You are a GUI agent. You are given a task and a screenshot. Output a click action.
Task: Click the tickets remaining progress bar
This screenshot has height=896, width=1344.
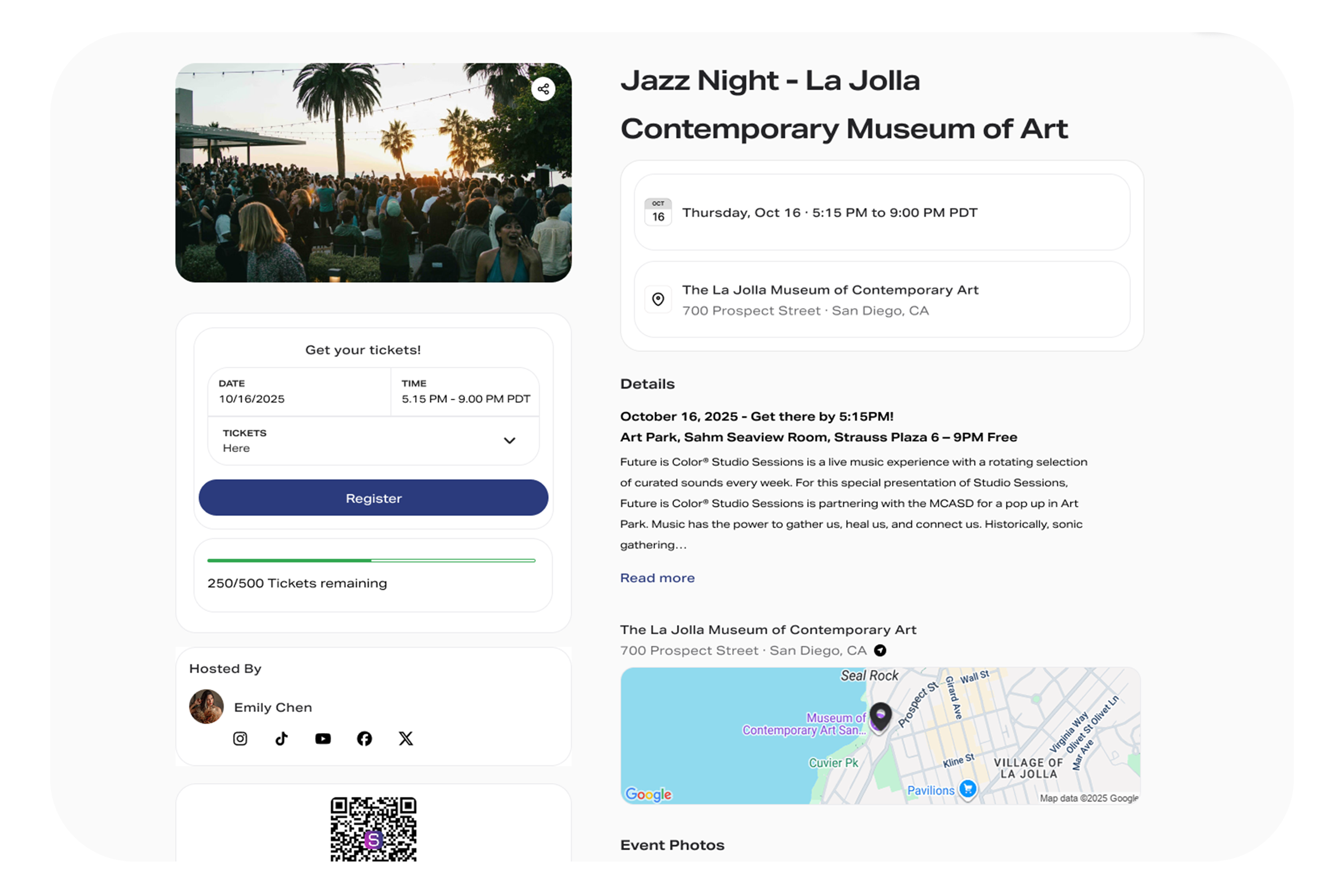click(x=371, y=560)
